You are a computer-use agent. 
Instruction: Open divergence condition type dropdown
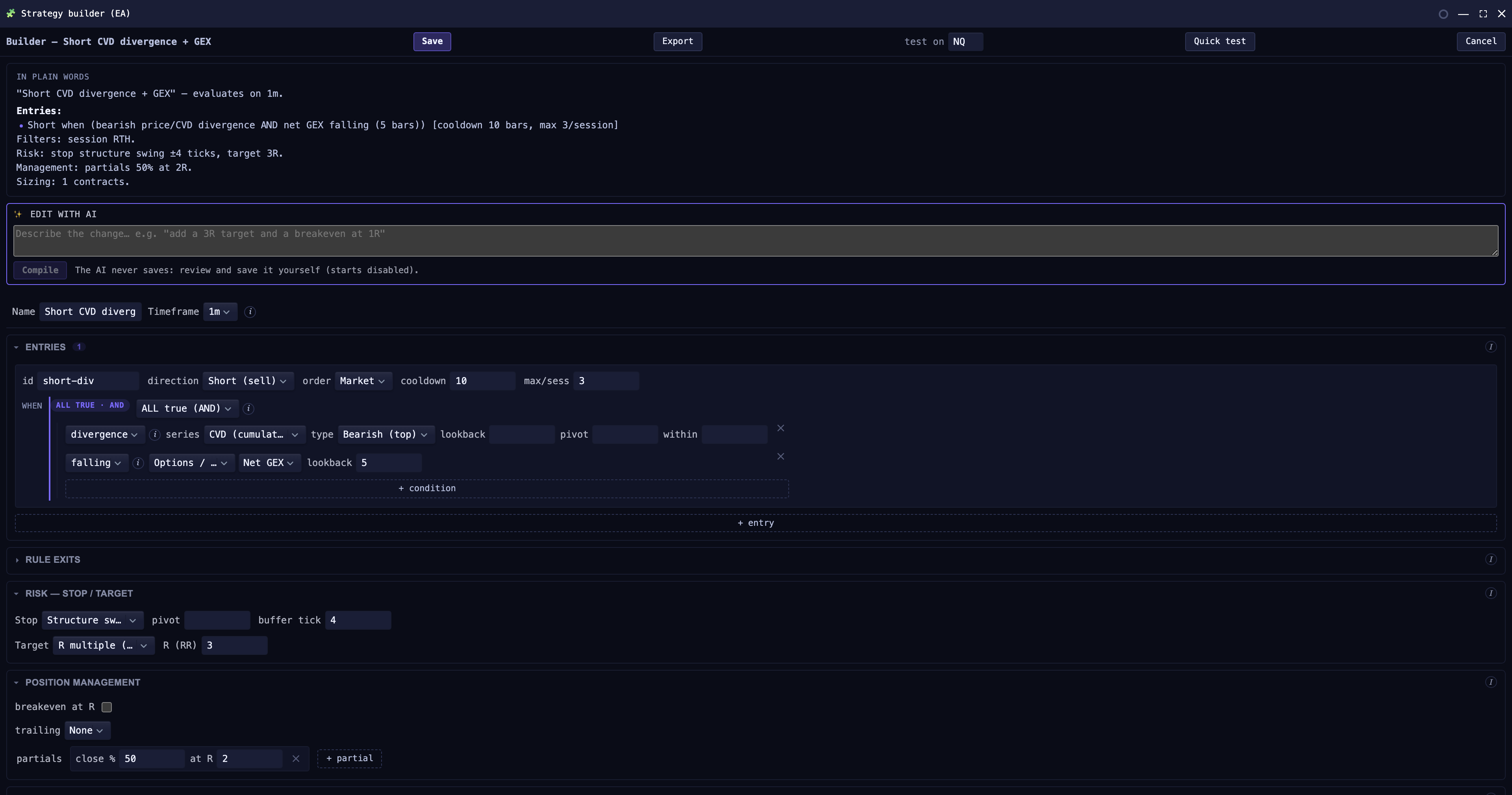point(105,435)
